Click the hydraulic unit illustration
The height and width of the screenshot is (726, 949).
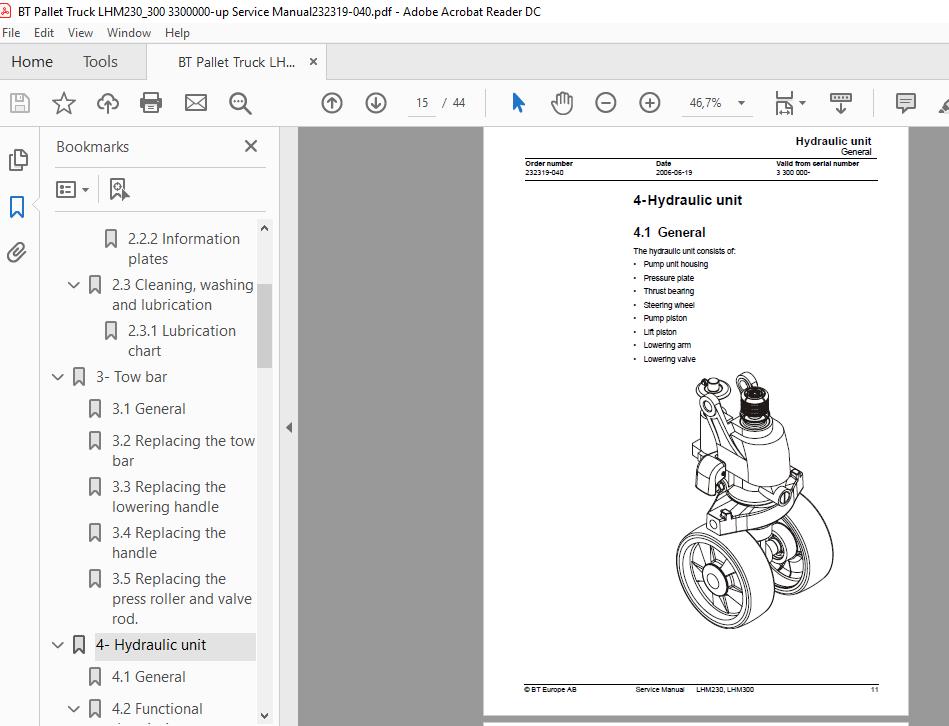[x=754, y=499]
